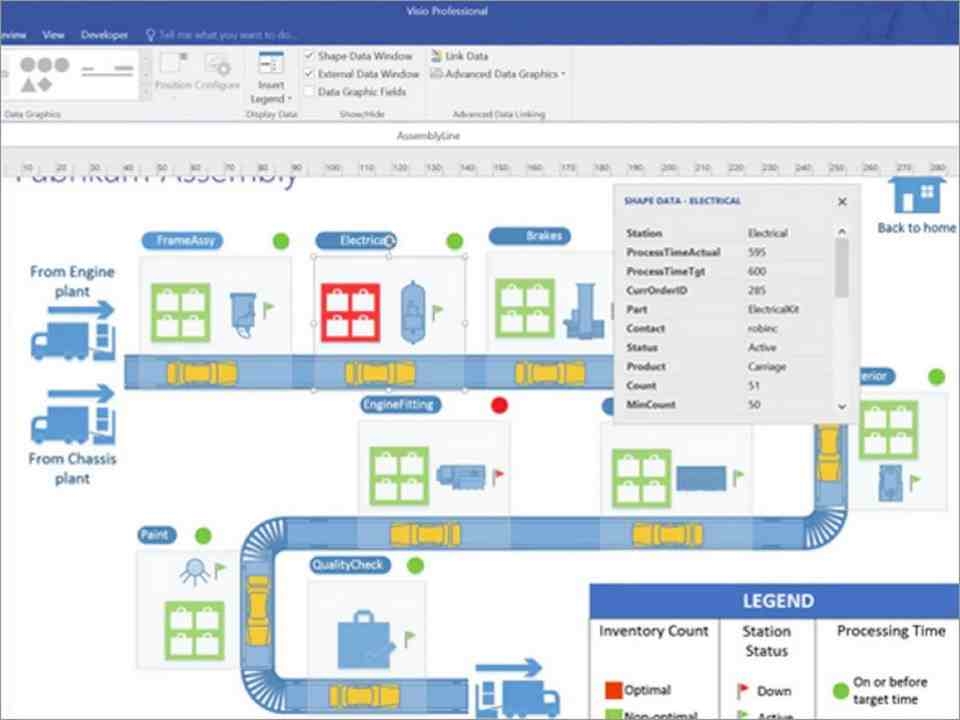
Task: Expand the Data Graphics gallery
Action: pos(146,92)
